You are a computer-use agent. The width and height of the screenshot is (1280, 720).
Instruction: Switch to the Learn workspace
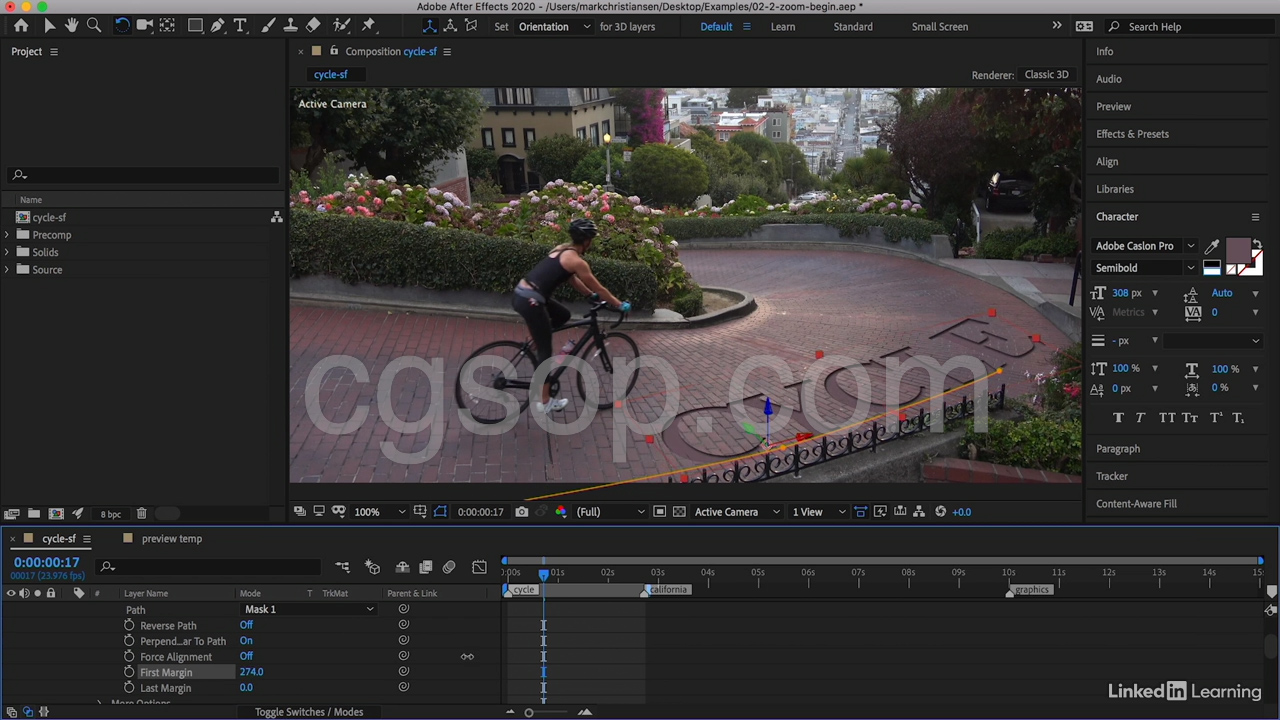(x=783, y=27)
